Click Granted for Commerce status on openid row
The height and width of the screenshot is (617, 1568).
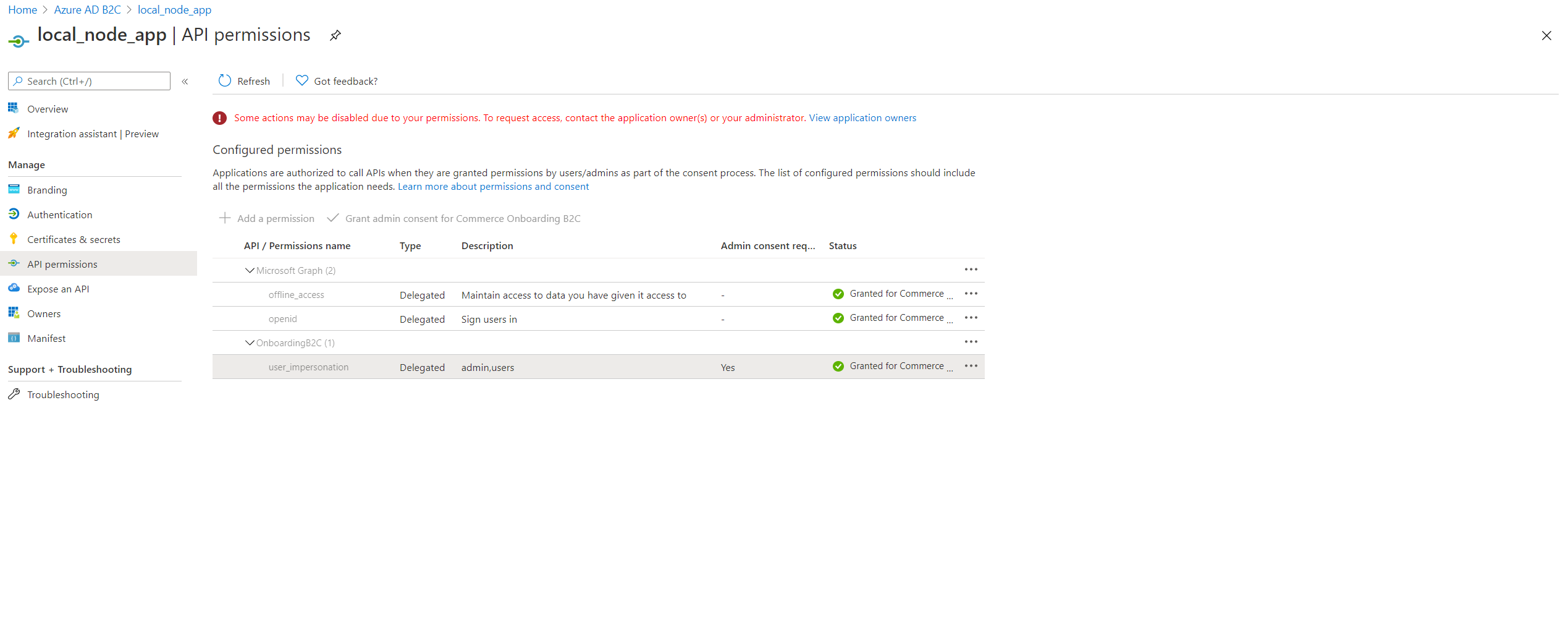896,318
